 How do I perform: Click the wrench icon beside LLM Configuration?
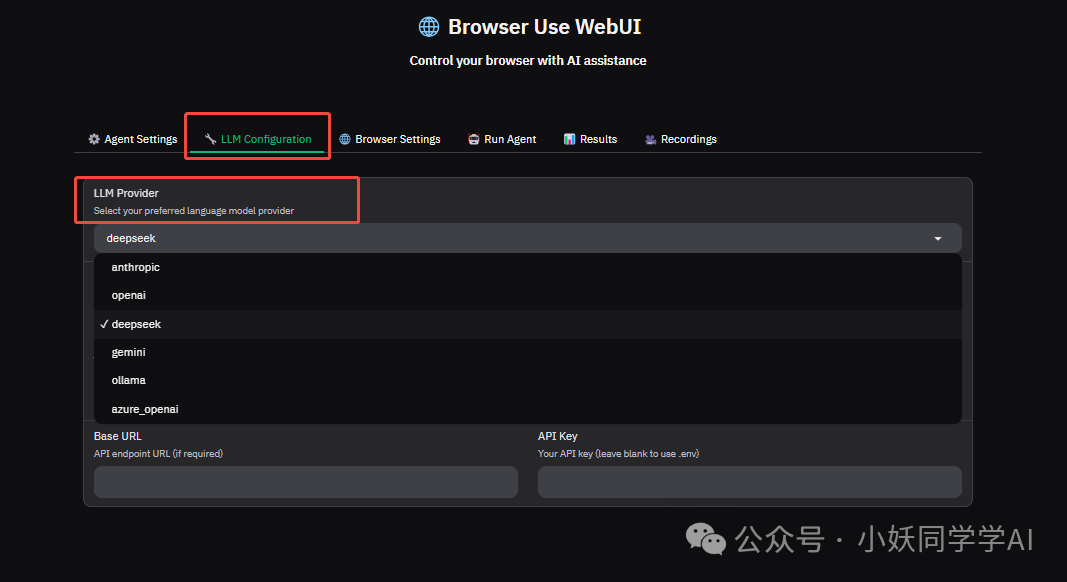(210, 139)
